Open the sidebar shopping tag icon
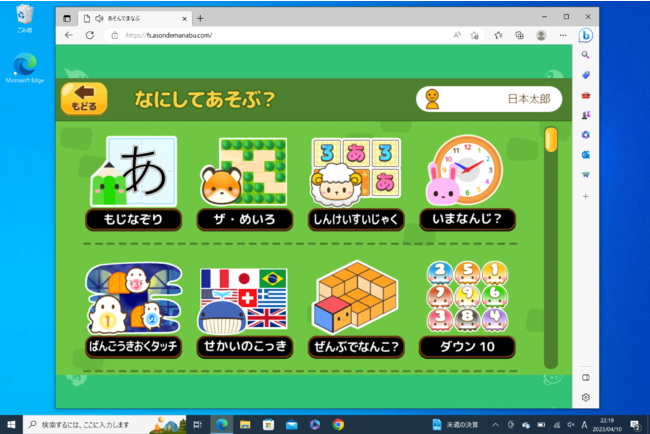 [x=585, y=75]
